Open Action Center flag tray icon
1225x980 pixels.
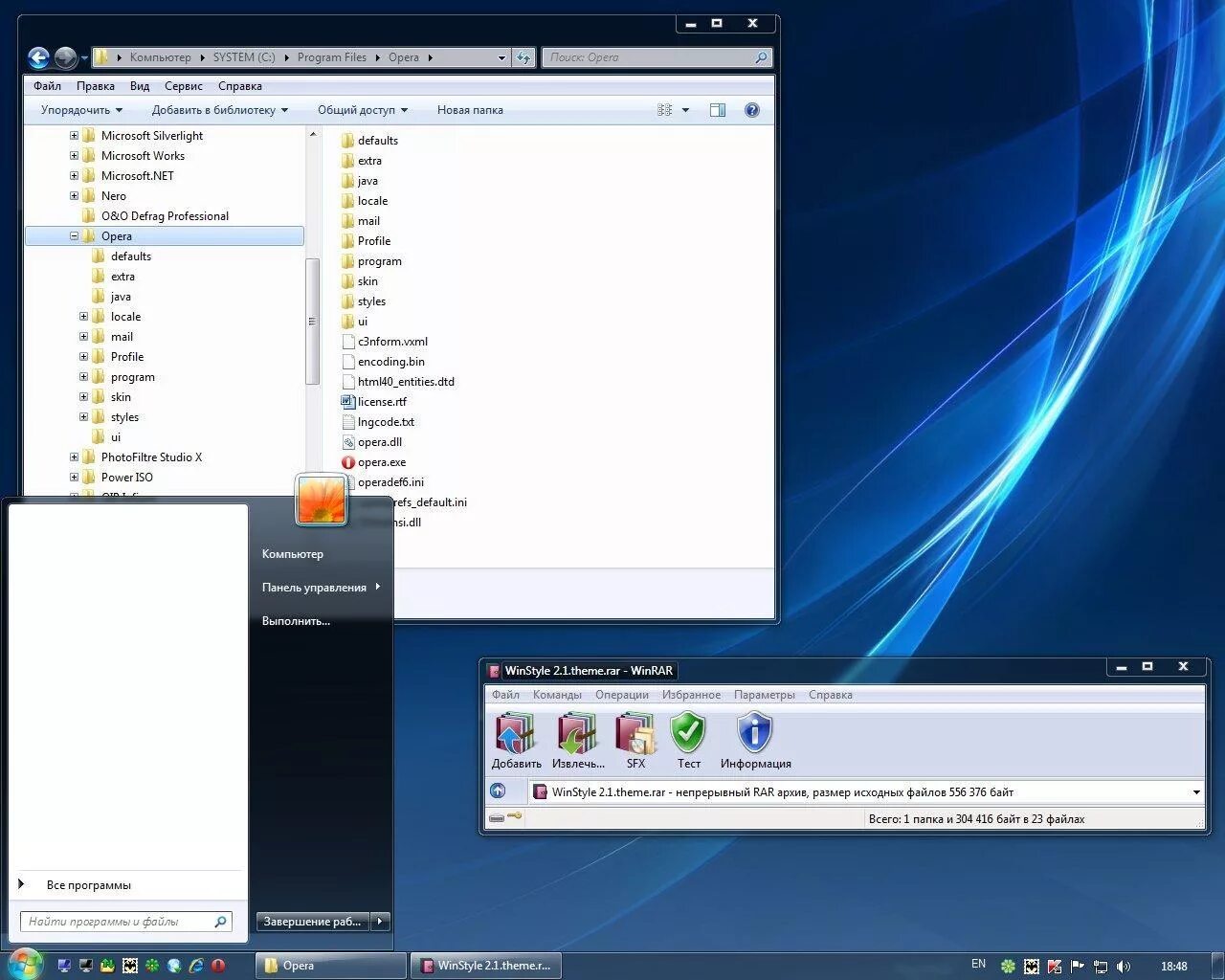pos(1078,967)
